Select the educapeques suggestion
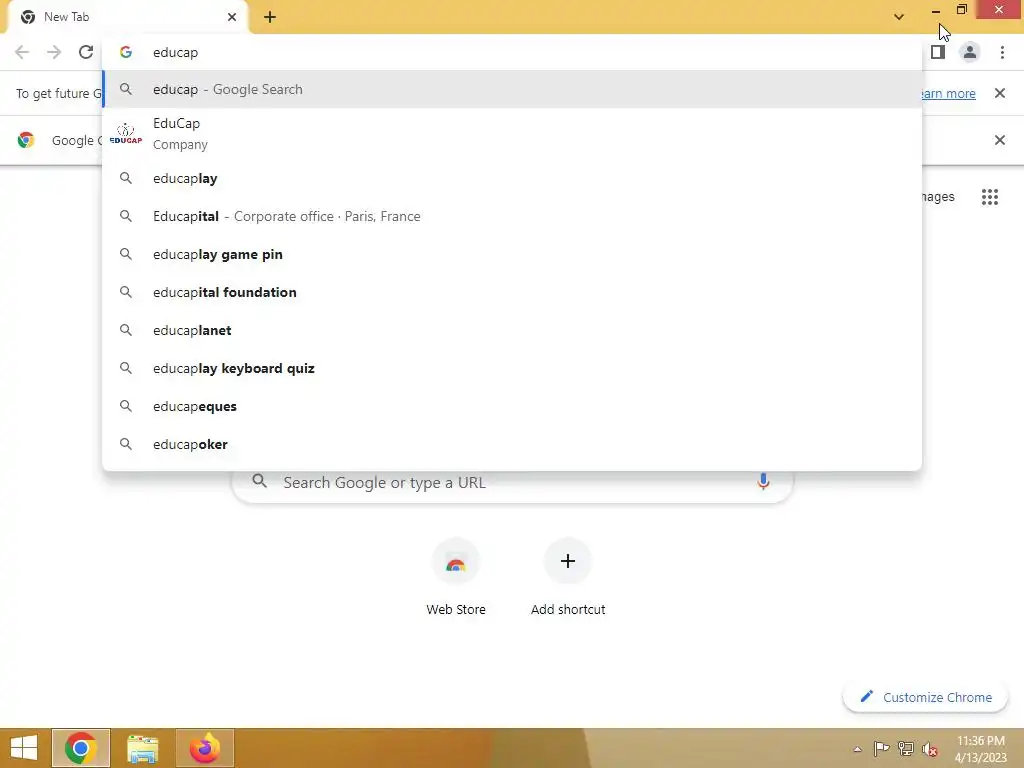This screenshot has width=1024, height=768. tap(512, 406)
